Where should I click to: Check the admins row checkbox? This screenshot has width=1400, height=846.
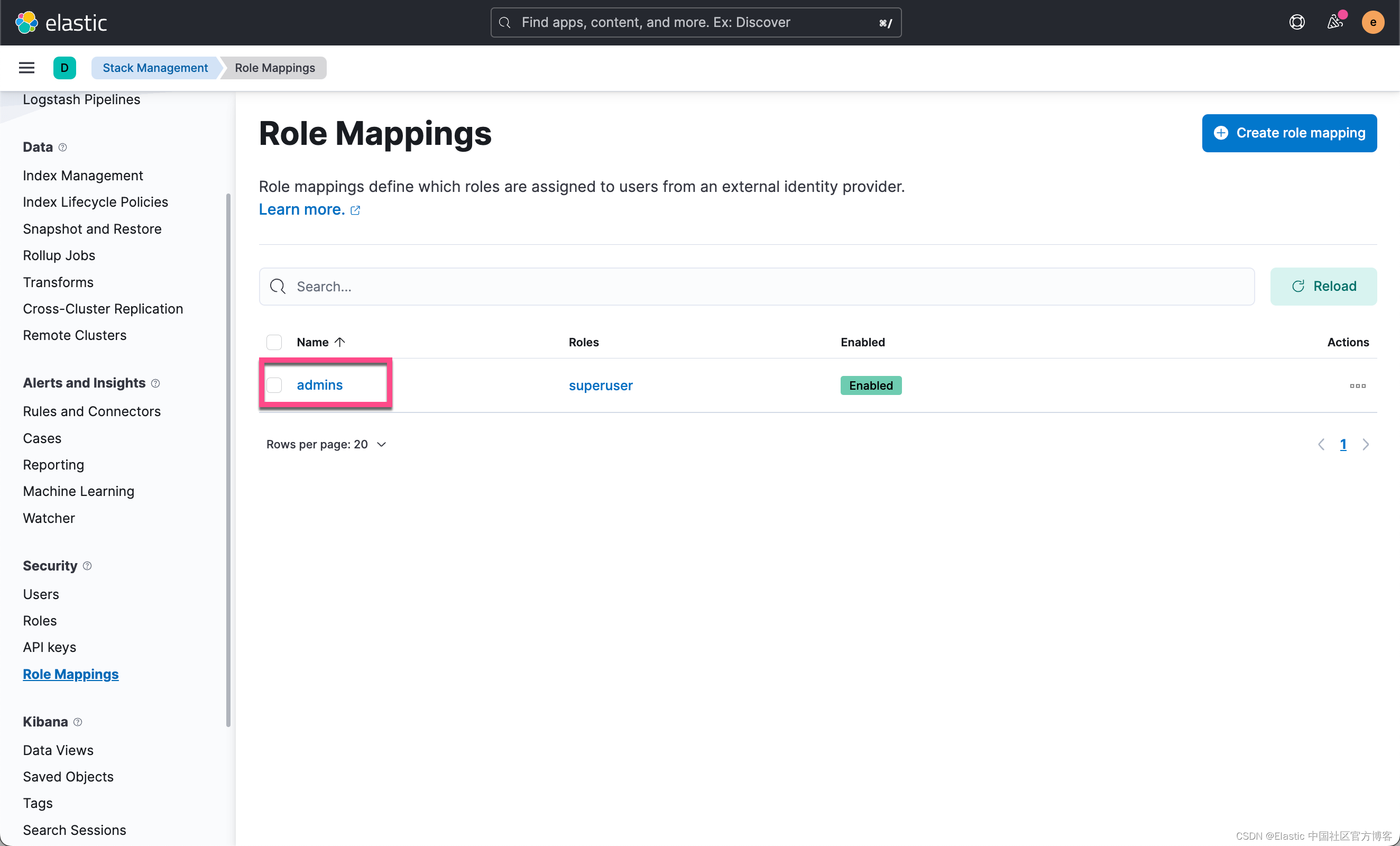tap(274, 385)
